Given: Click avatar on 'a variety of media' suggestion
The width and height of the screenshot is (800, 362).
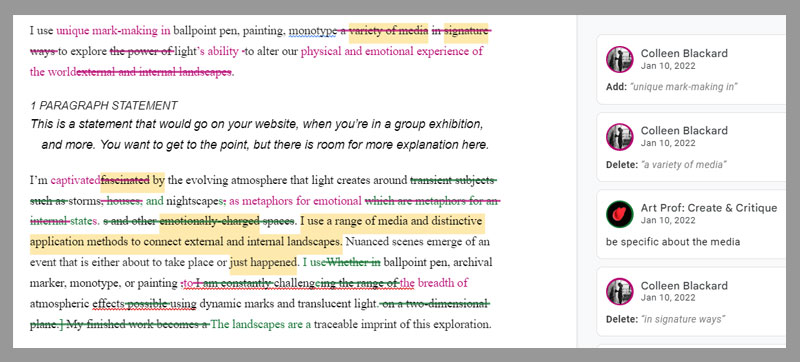Looking at the screenshot, I should [x=619, y=137].
